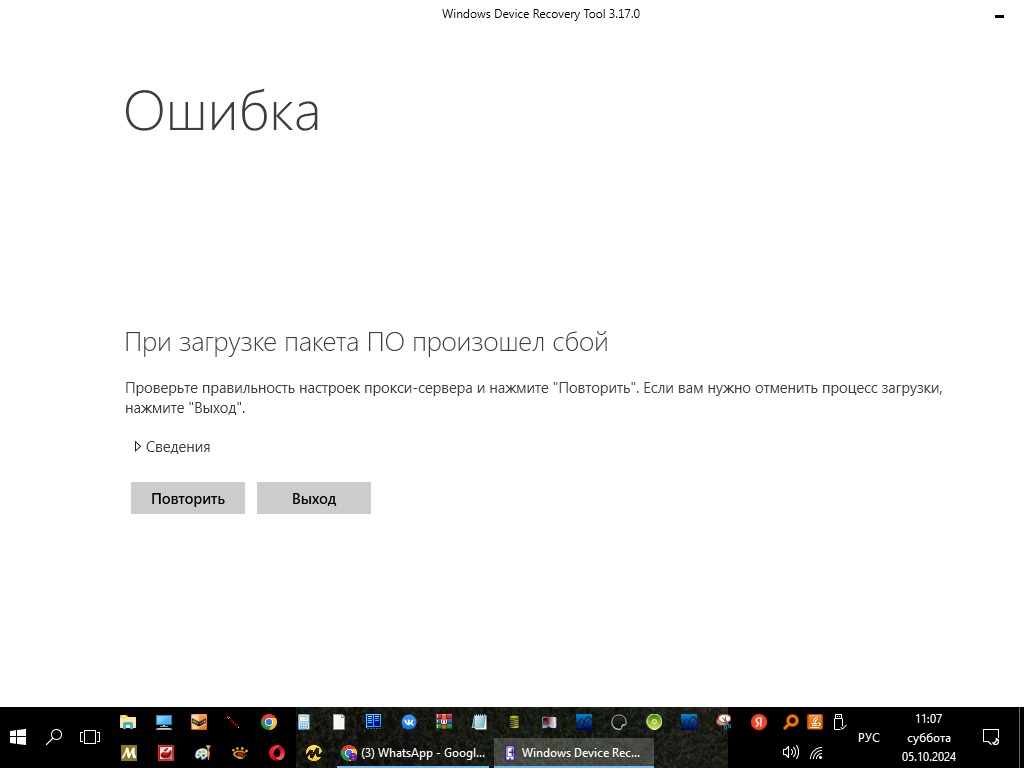
Task: Open the Action Center notifications icon
Action: 991,737
